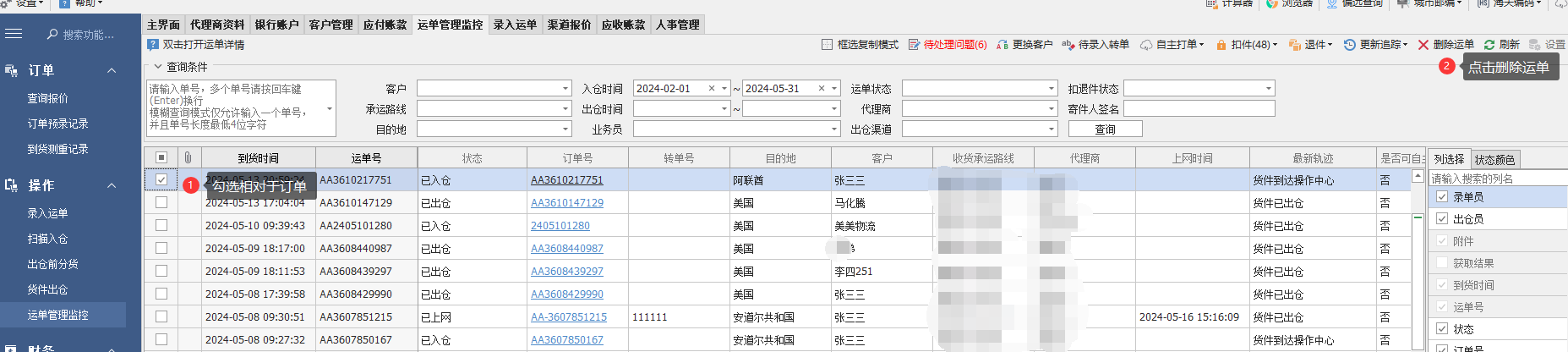Expand the 客户 combo box
This screenshot has height=352, width=1568.
[565, 89]
